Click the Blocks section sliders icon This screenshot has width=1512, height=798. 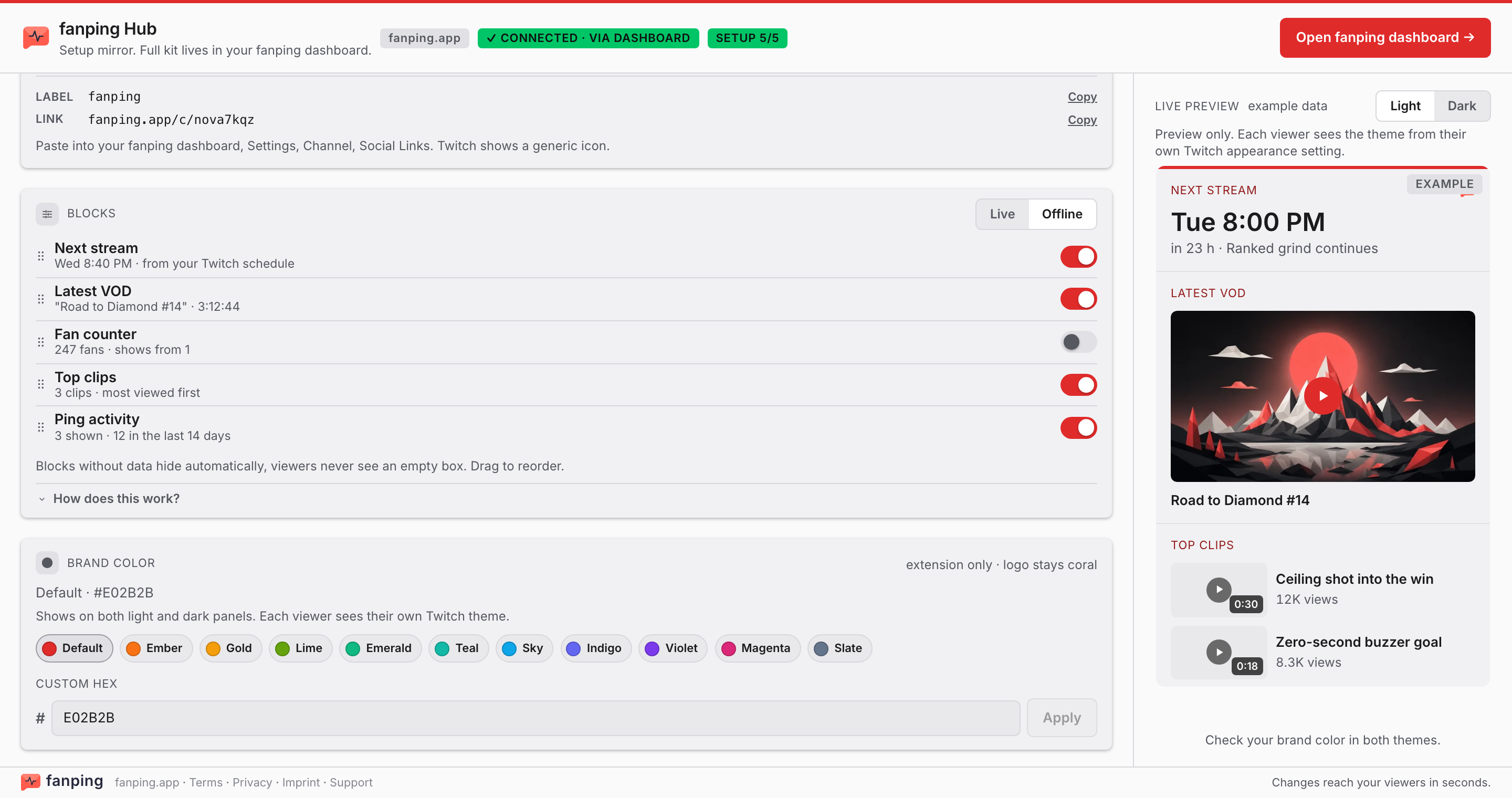point(47,214)
